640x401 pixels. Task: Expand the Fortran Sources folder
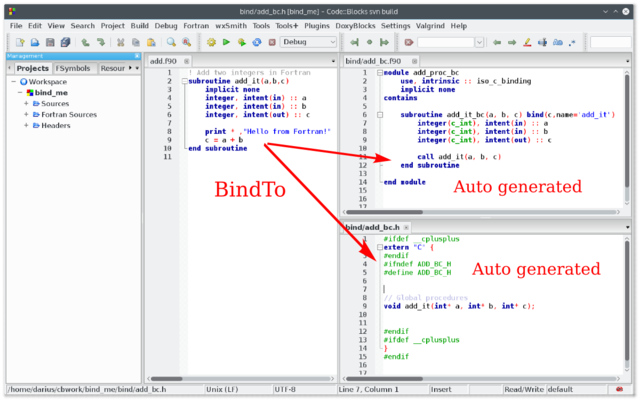pyautogui.click(x=26, y=115)
